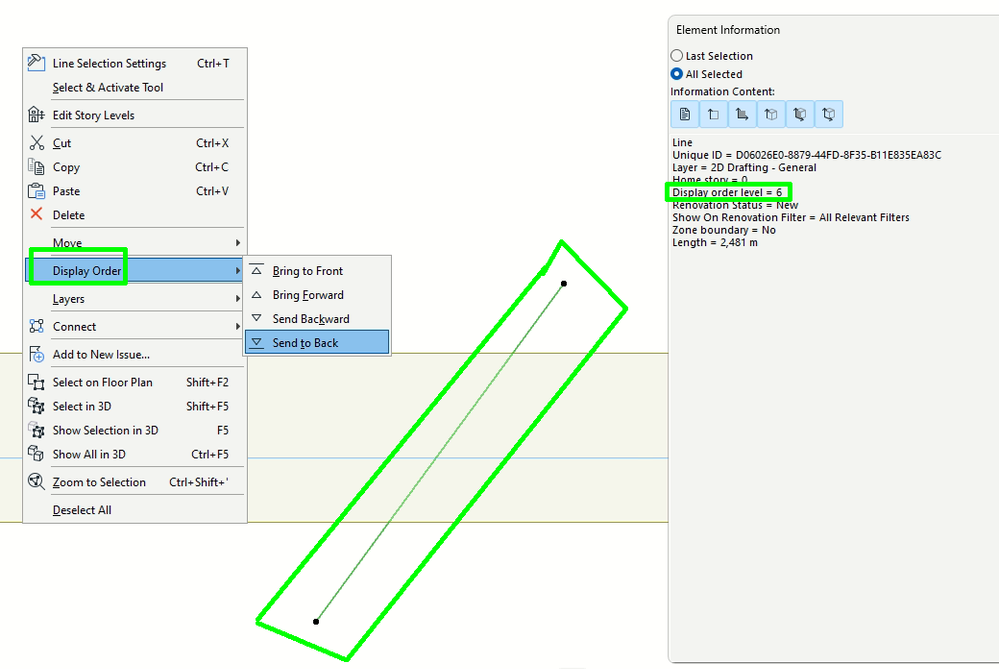Click Select & Activate Tool
The image size is (999, 669).
click(x=108, y=87)
